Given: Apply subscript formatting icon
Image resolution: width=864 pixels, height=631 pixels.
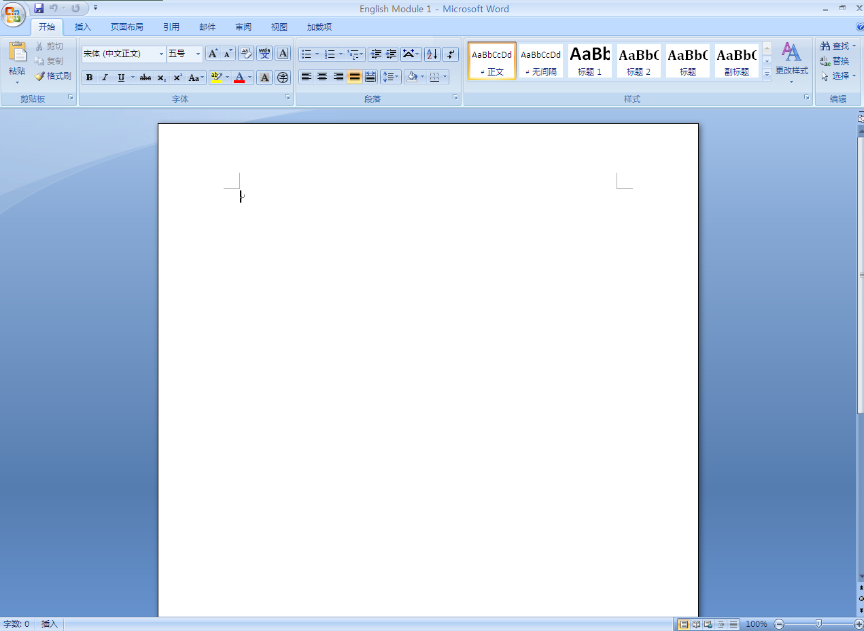Looking at the screenshot, I should click(162, 77).
